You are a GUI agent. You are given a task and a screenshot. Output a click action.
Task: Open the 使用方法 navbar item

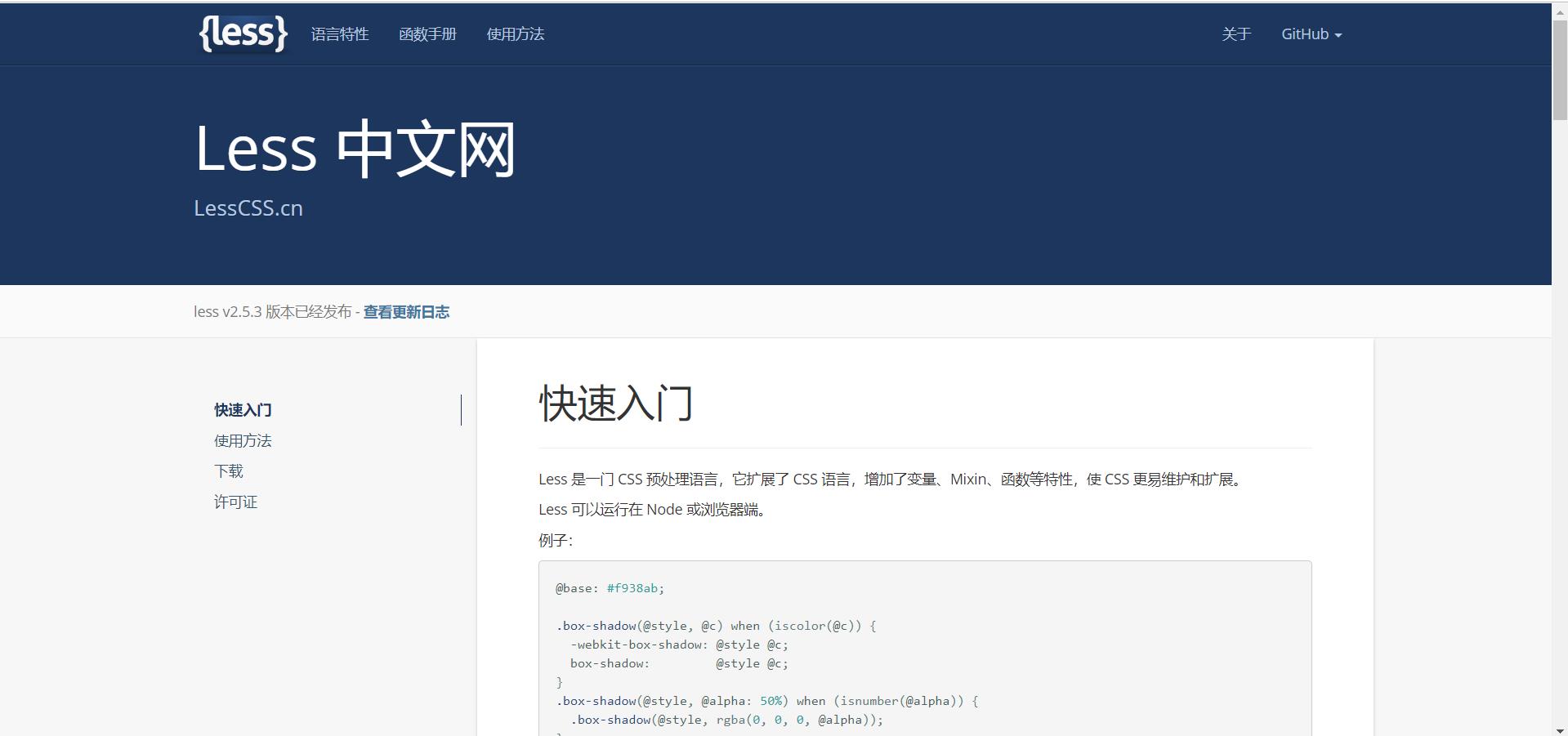516,34
